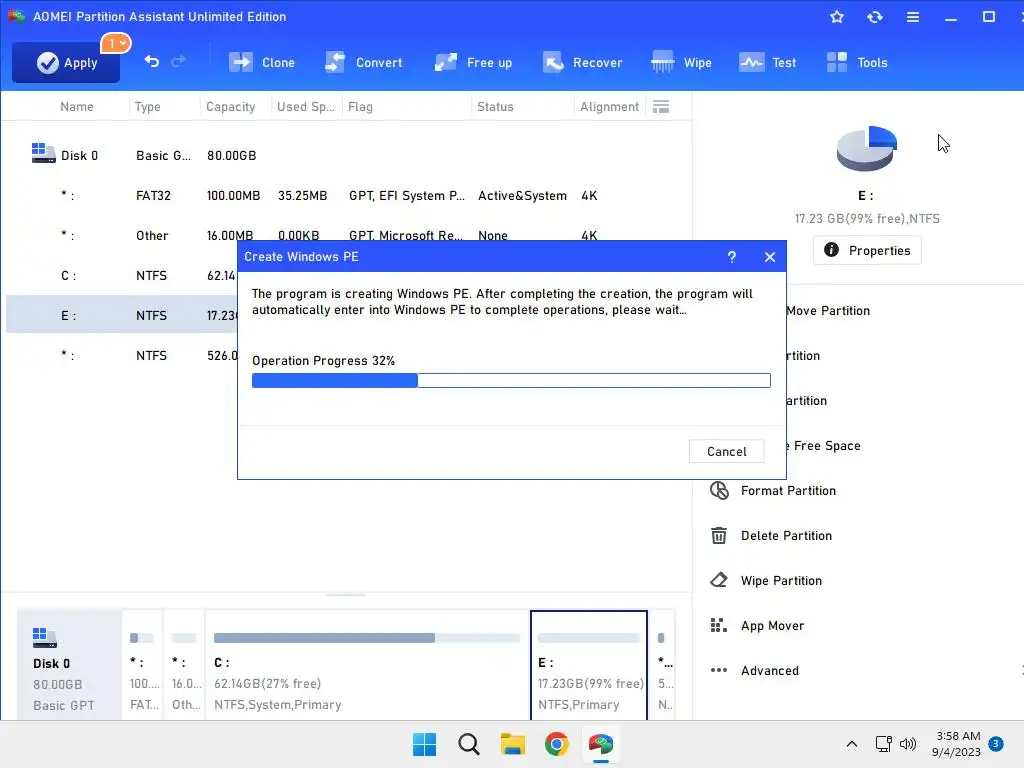Open the Clone menu
The height and width of the screenshot is (768, 1024).
(x=262, y=63)
